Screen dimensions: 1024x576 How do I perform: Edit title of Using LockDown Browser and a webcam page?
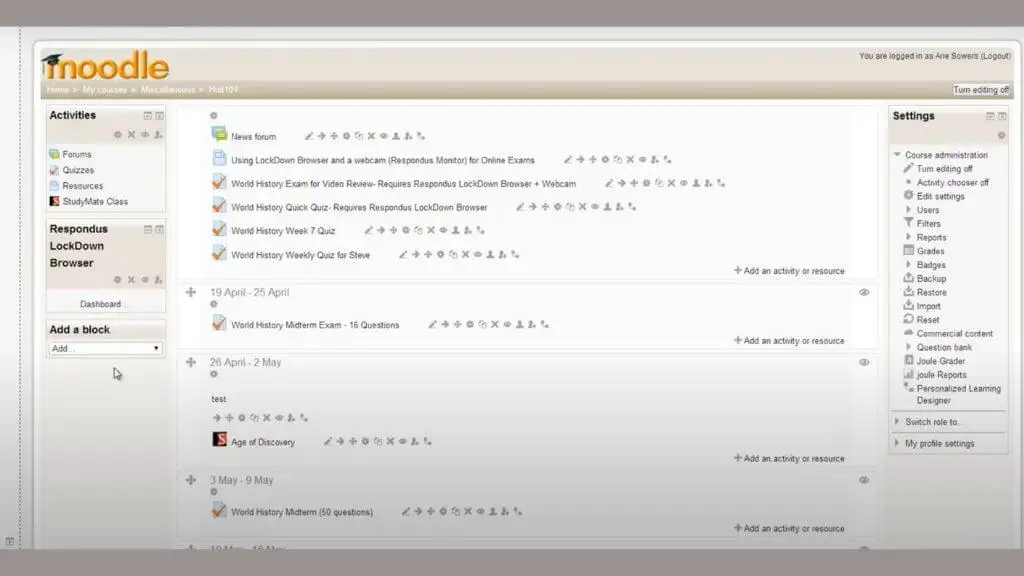(568, 159)
